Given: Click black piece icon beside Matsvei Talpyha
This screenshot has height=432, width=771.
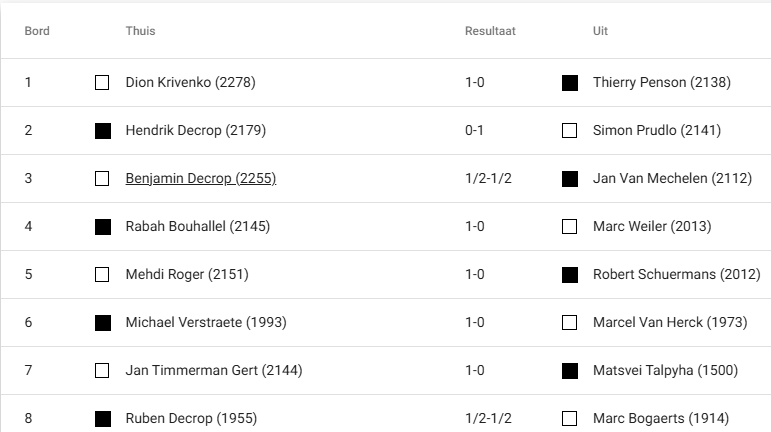Looking at the screenshot, I should pyautogui.click(x=570, y=371).
